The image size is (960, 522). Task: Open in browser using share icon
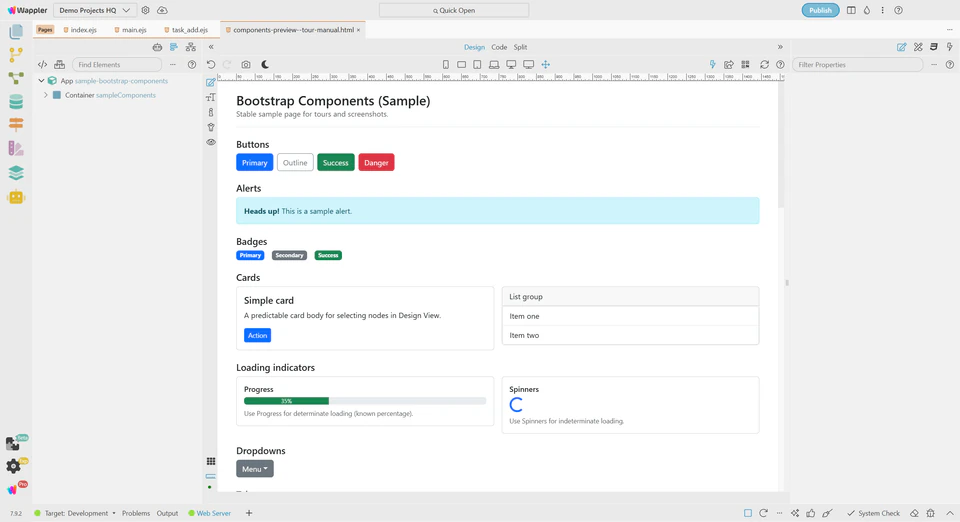click(x=729, y=64)
